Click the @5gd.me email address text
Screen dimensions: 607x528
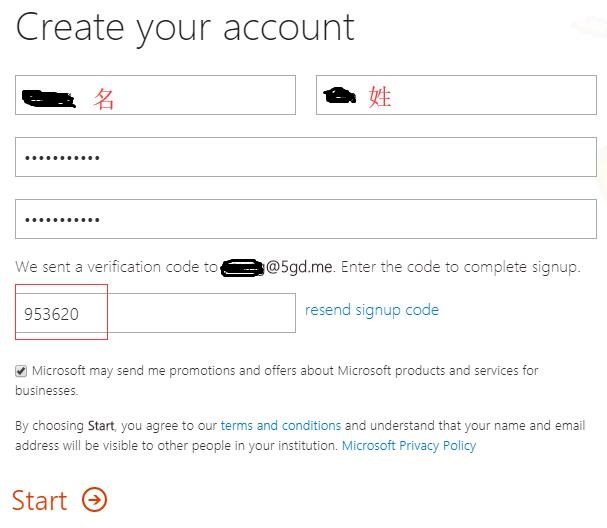(299, 267)
